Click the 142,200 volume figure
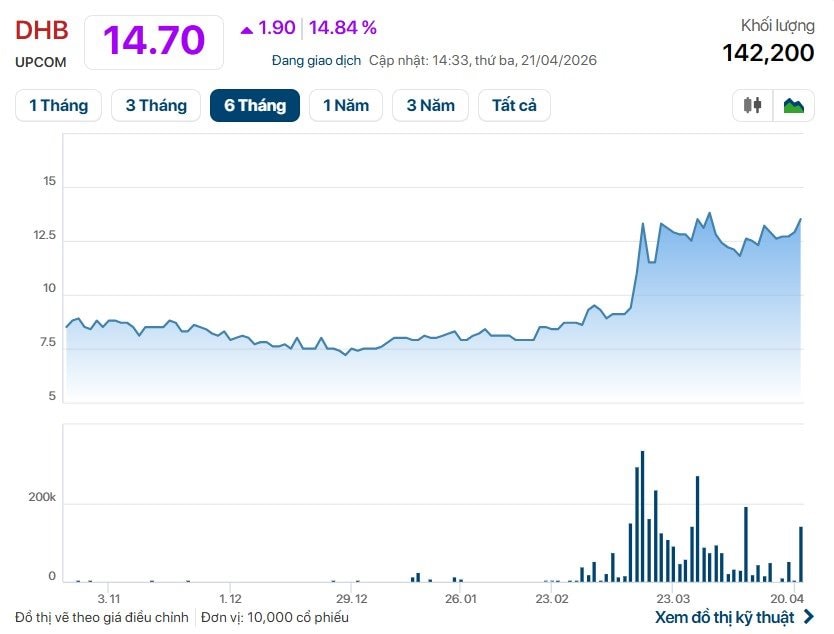Screen dimensions: 834x634 [768, 53]
